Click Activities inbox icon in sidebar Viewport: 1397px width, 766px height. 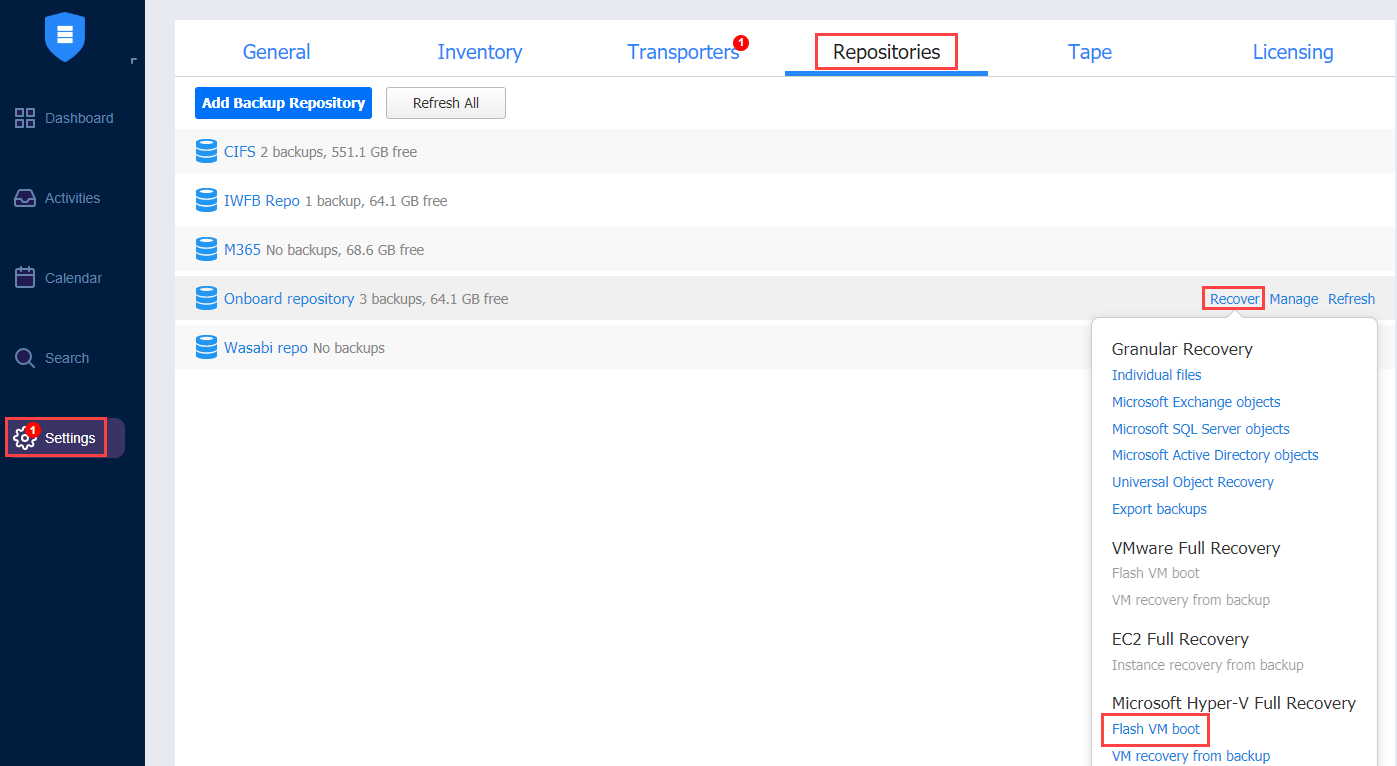pyautogui.click(x=25, y=198)
